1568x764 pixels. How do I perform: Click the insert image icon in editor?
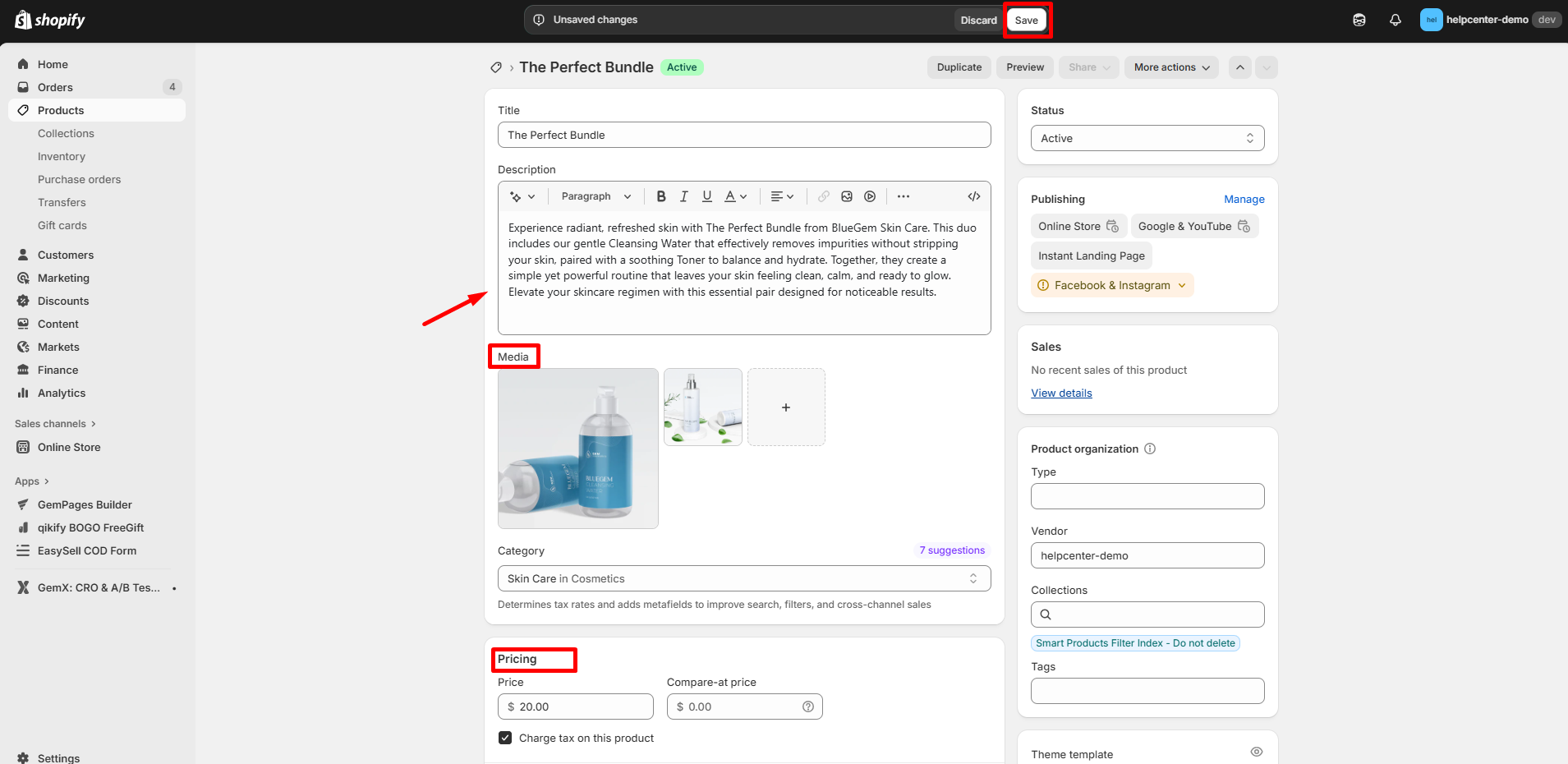tap(847, 196)
